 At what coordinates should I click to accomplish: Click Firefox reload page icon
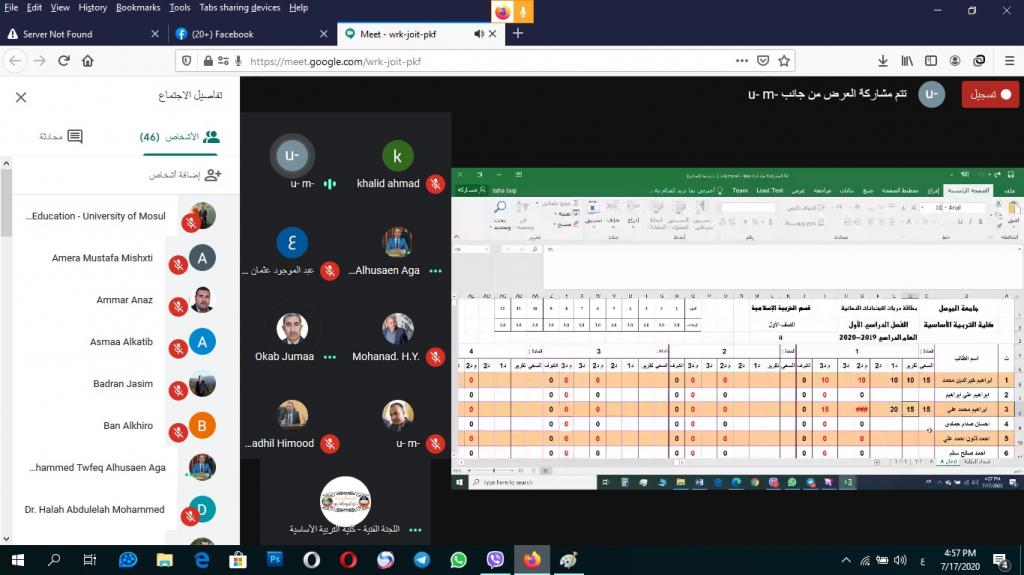[x=64, y=61]
